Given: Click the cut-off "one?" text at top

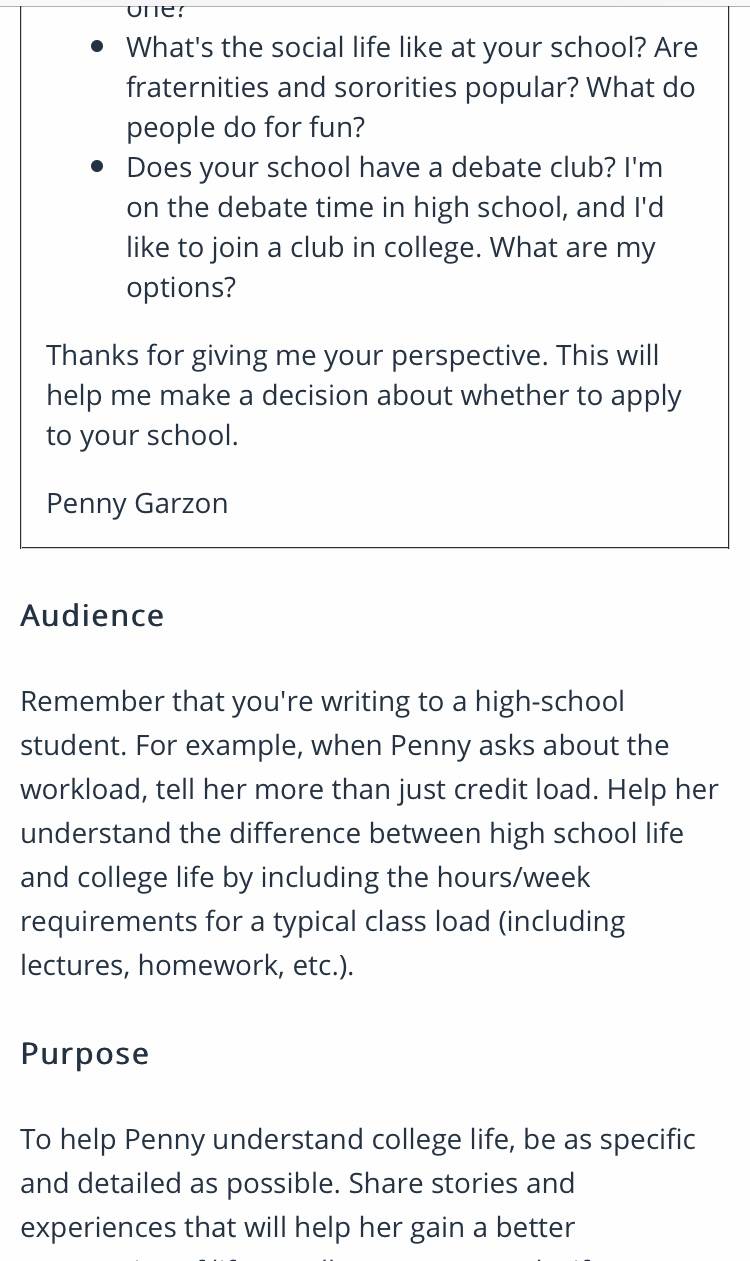Looking at the screenshot, I should (152, 10).
